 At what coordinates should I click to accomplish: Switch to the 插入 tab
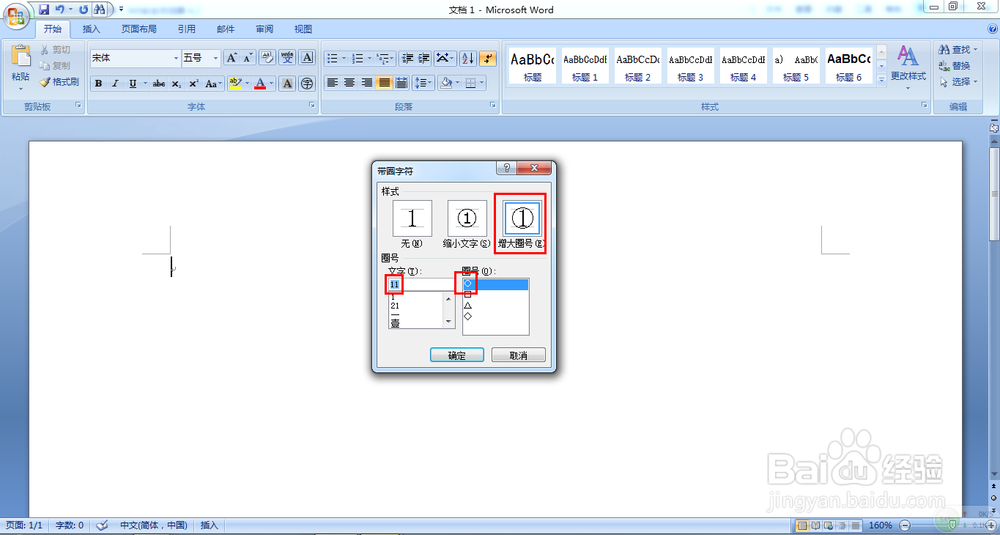pos(91,29)
